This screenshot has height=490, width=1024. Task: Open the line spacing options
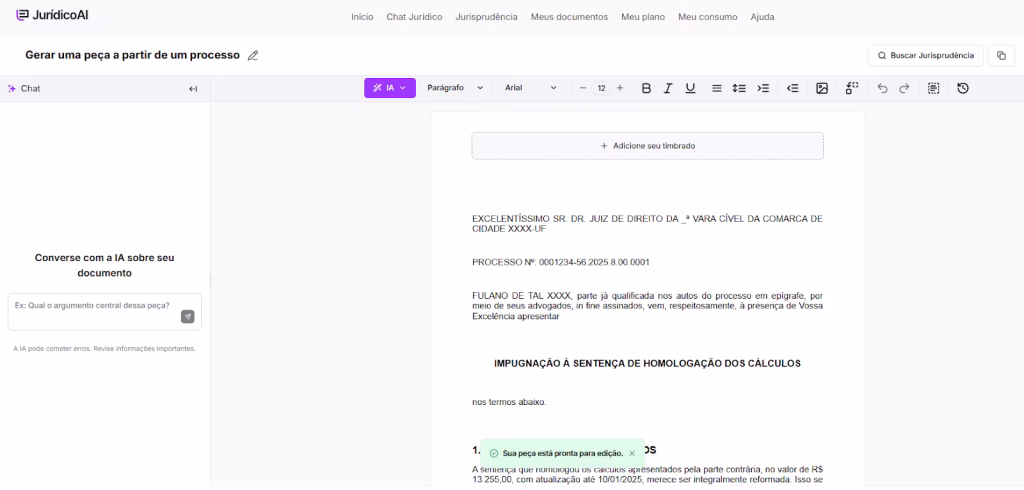point(739,88)
